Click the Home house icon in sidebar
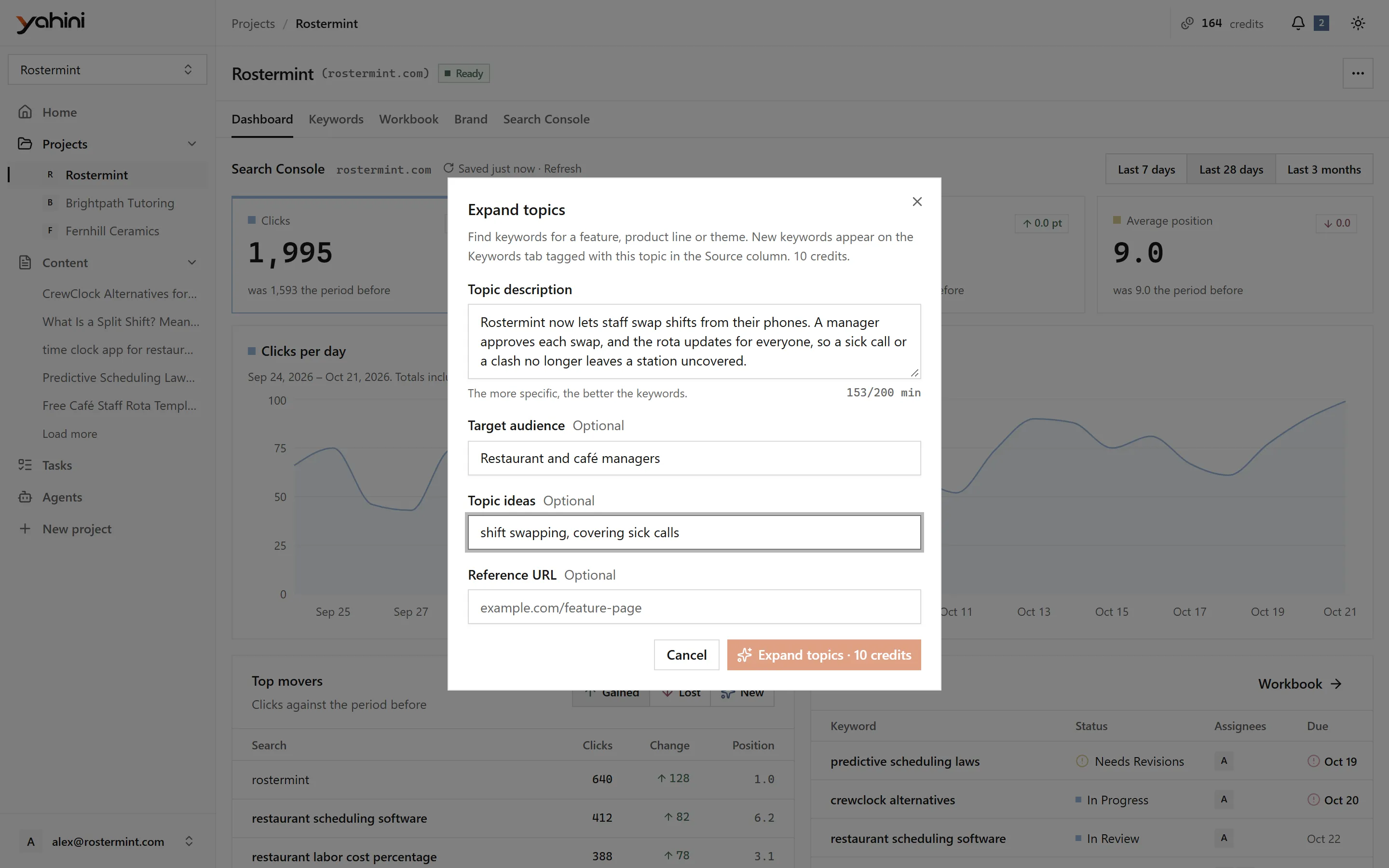Image resolution: width=1389 pixels, height=868 pixels. coord(25,112)
